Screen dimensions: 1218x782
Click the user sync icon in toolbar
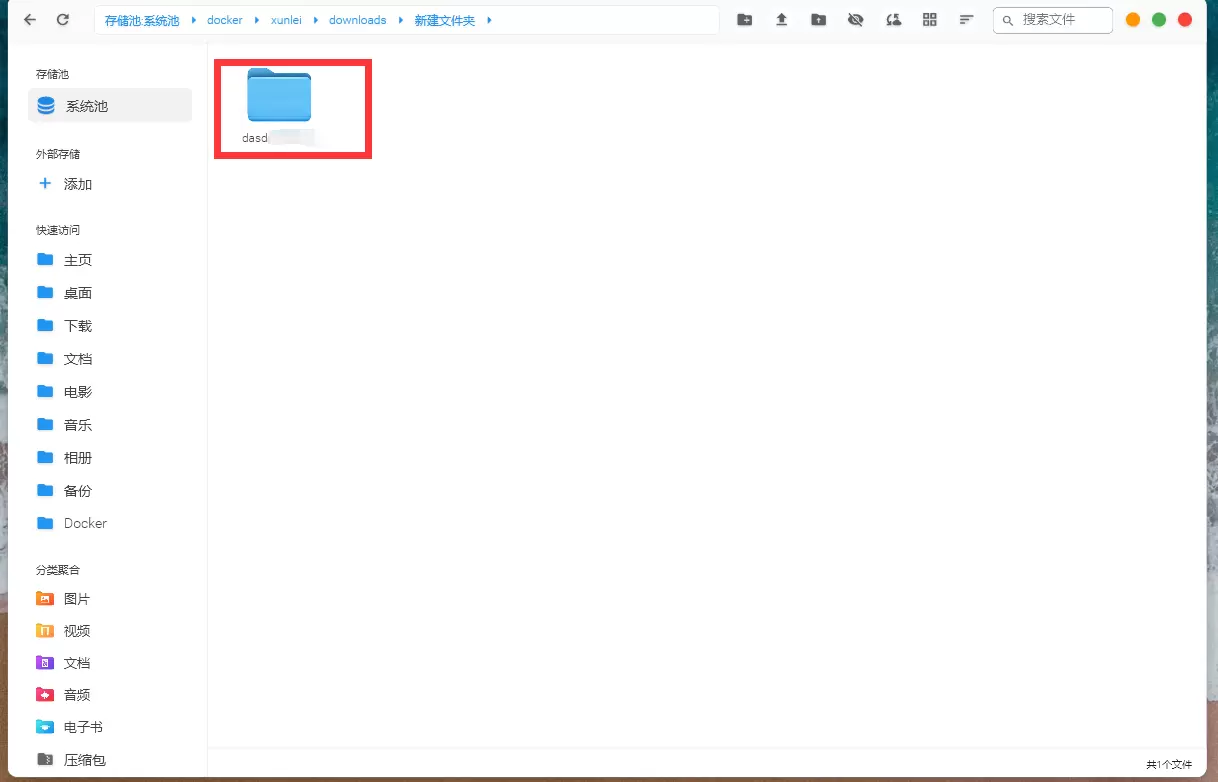tap(893, 20)
